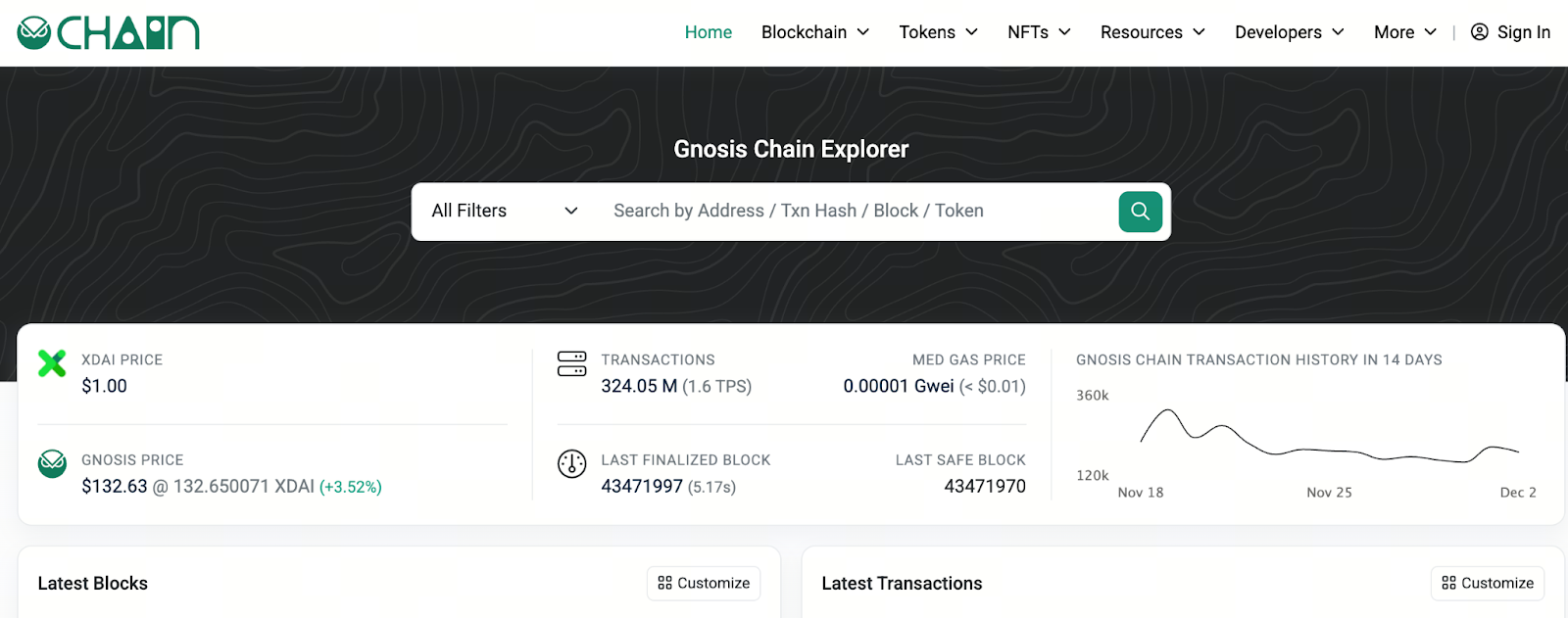Expand the Blockchain menu
Viewport: 1568px width, 618px height.
coord(814,32)
